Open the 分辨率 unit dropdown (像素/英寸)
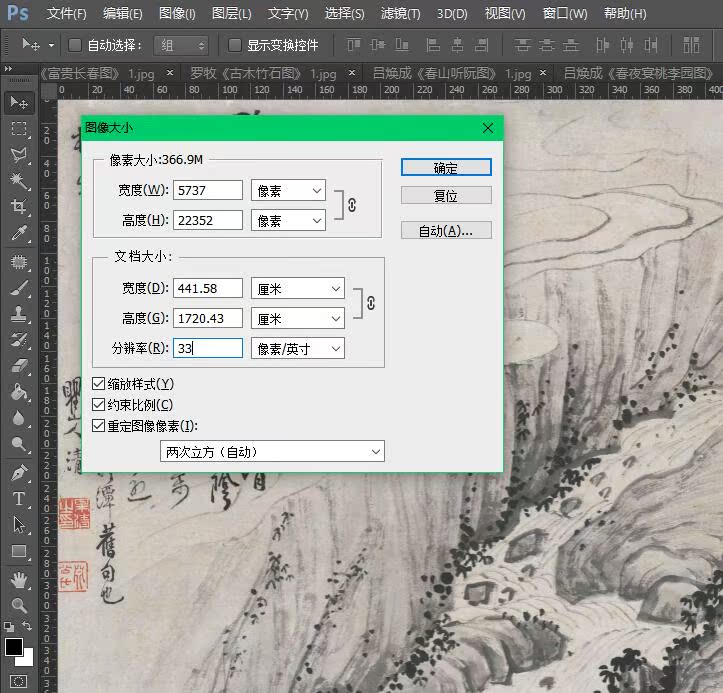Screen dimensions: 723x693 click(297, 348)
